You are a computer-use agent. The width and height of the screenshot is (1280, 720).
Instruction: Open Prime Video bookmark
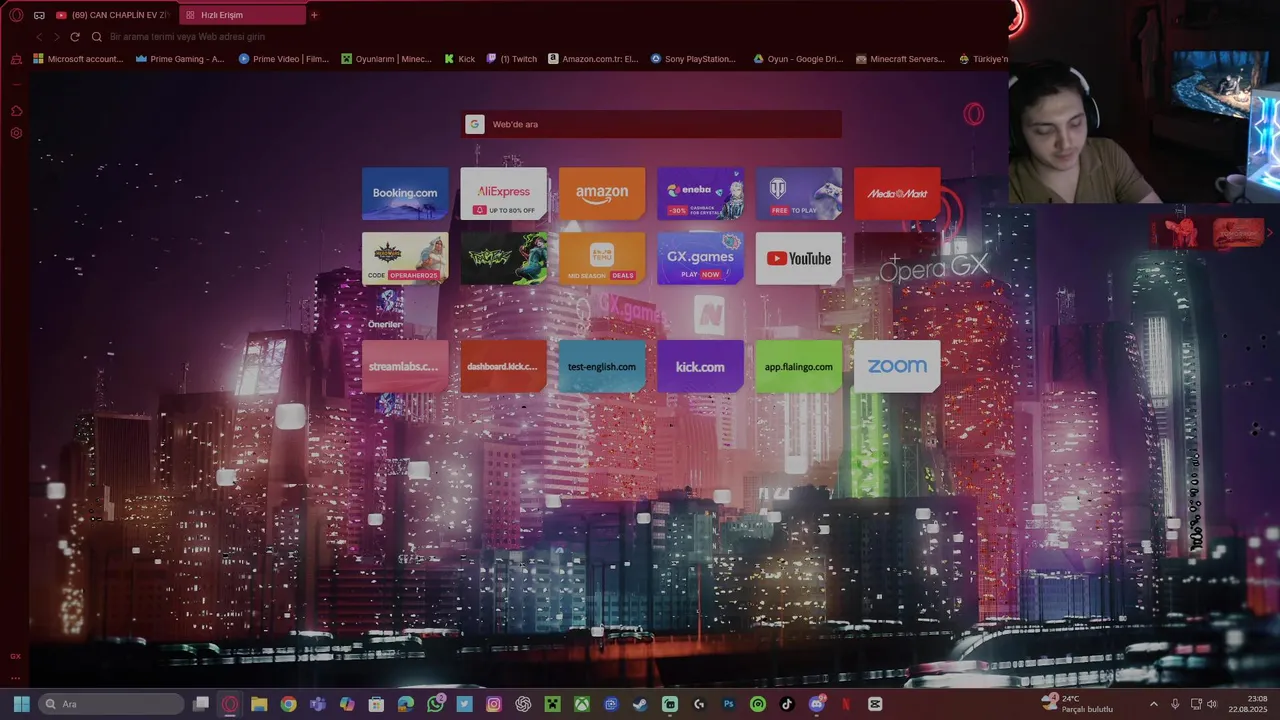284,59
